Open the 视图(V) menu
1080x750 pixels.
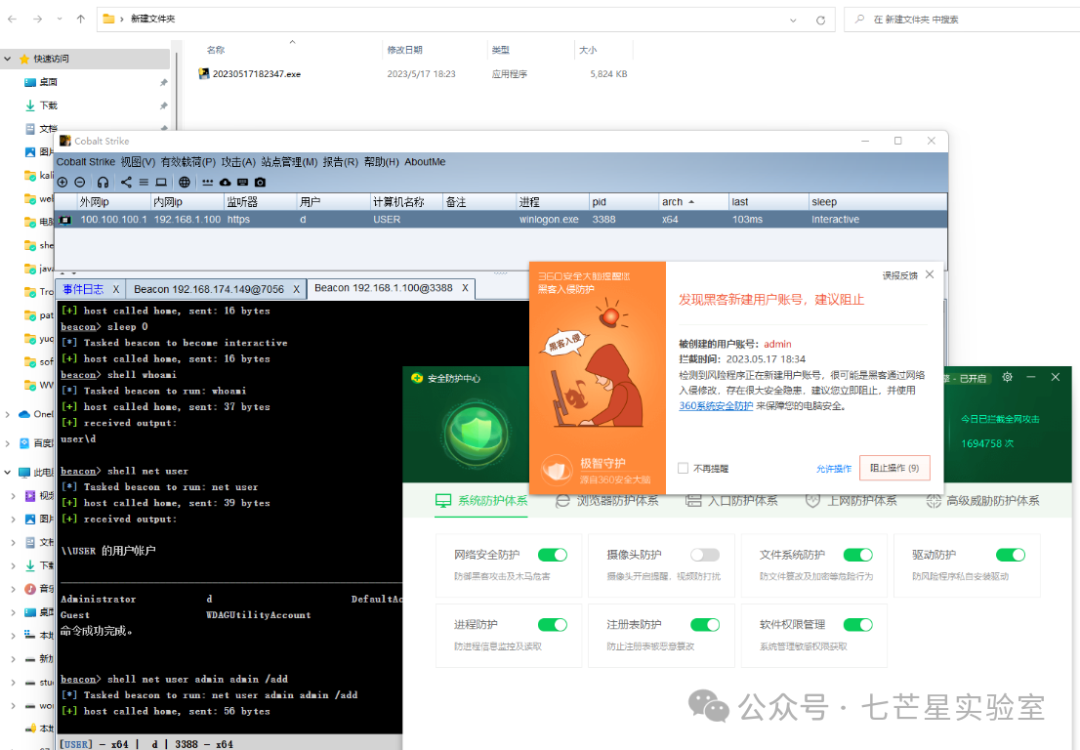point(138,162)
